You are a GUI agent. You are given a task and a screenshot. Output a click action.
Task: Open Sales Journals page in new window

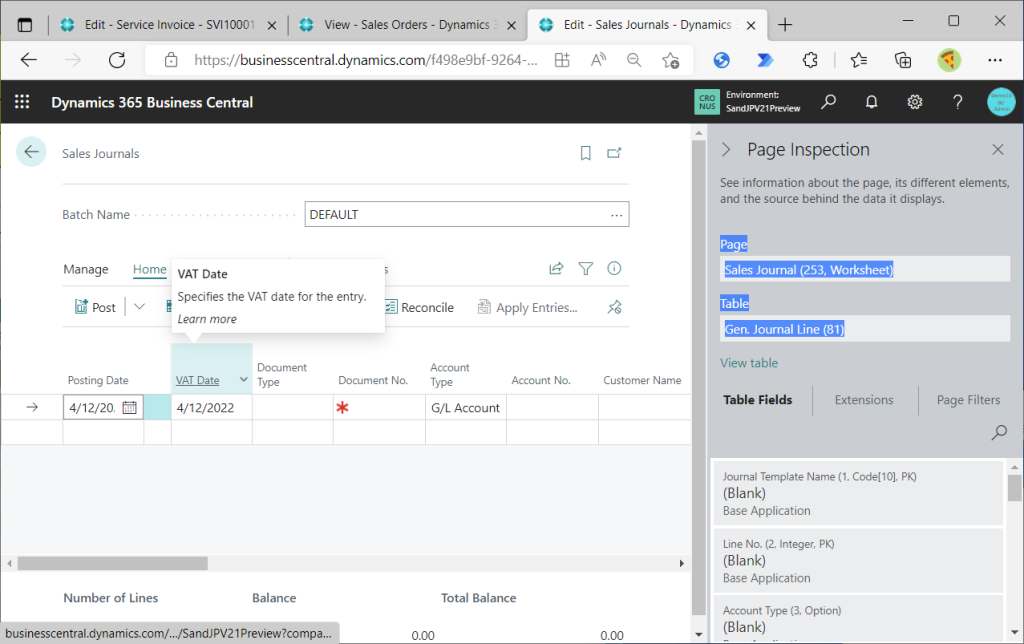(614, 153)
